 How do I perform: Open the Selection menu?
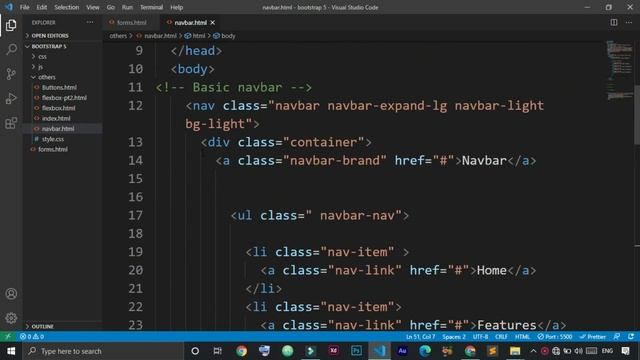(x=67, y=7)
